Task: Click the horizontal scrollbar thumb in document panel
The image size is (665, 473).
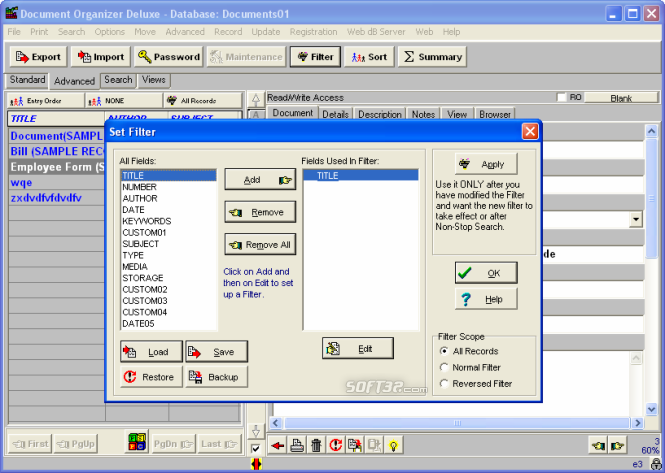Action: click(457, 423)
